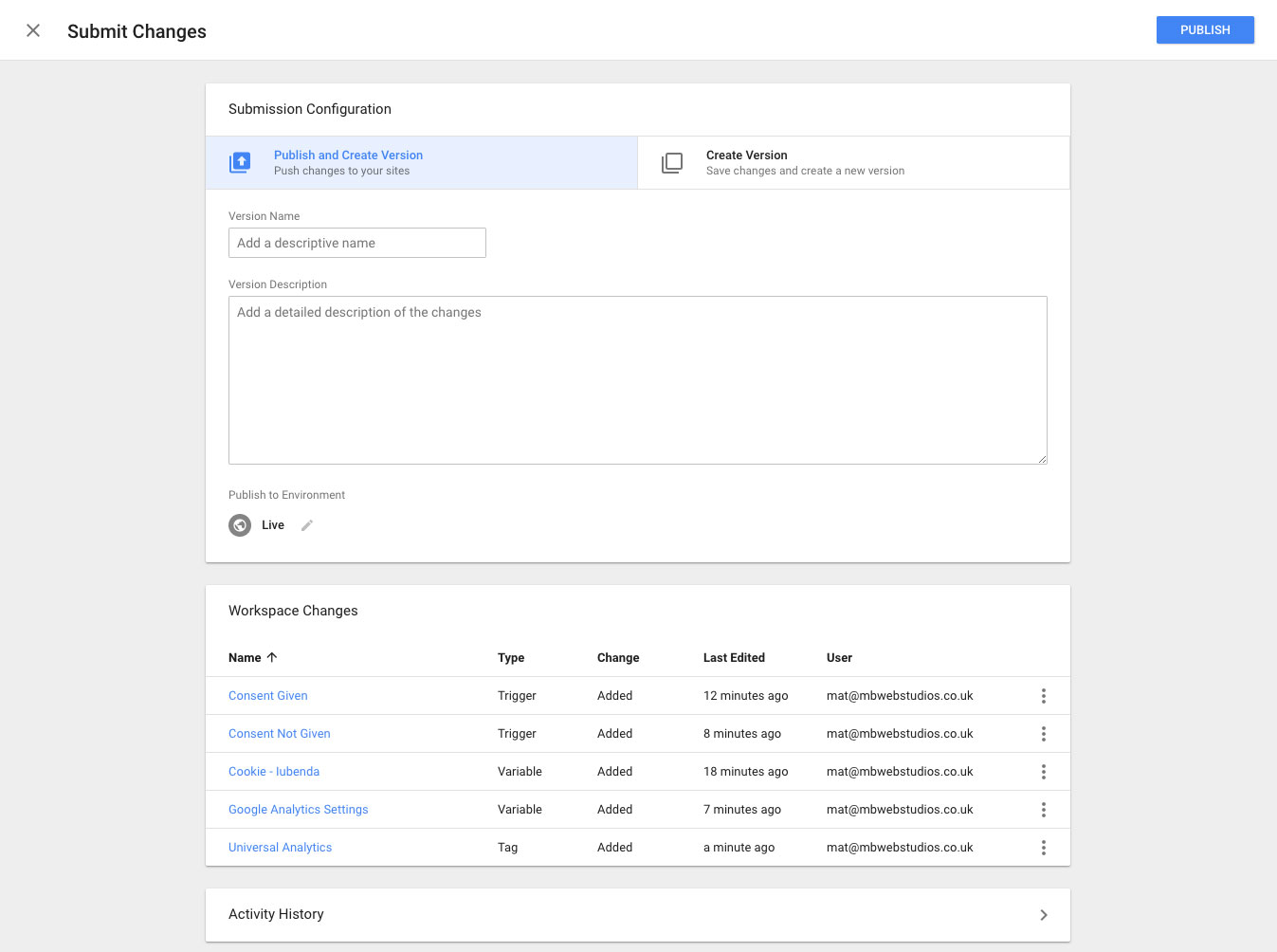Click the Activity History chevron arrow
The width and height of the screenshot is (1277, 952).
1044,915
